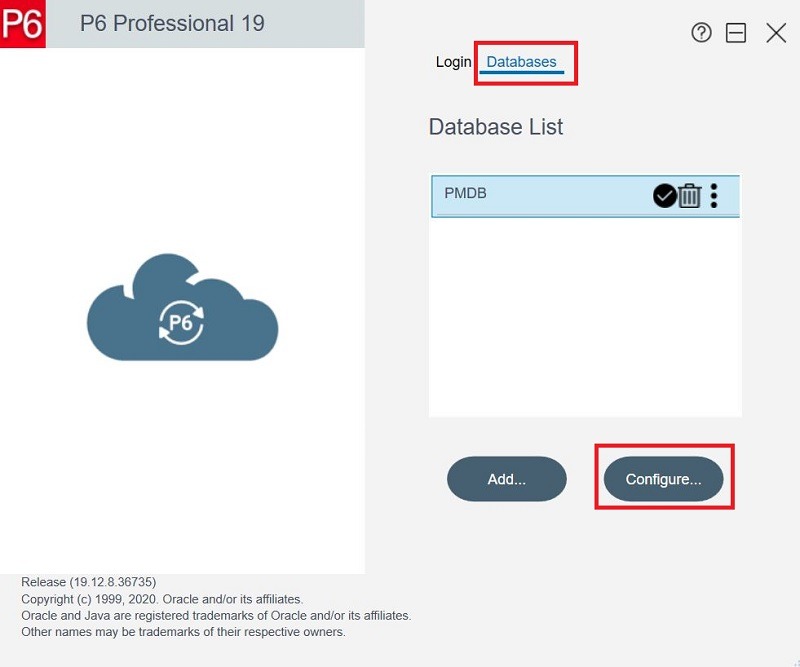Minimize the P6 login window
Viewport: 800px width, 667px height.
[x=736, y=33]
